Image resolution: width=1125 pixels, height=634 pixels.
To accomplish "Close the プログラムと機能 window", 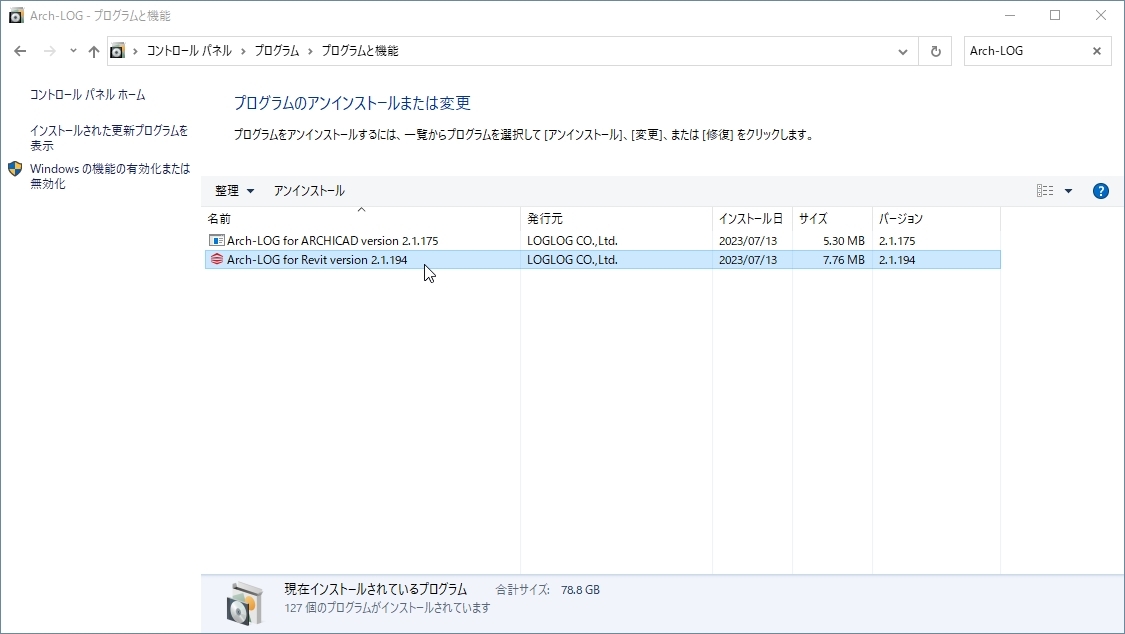I will 1101,15.
